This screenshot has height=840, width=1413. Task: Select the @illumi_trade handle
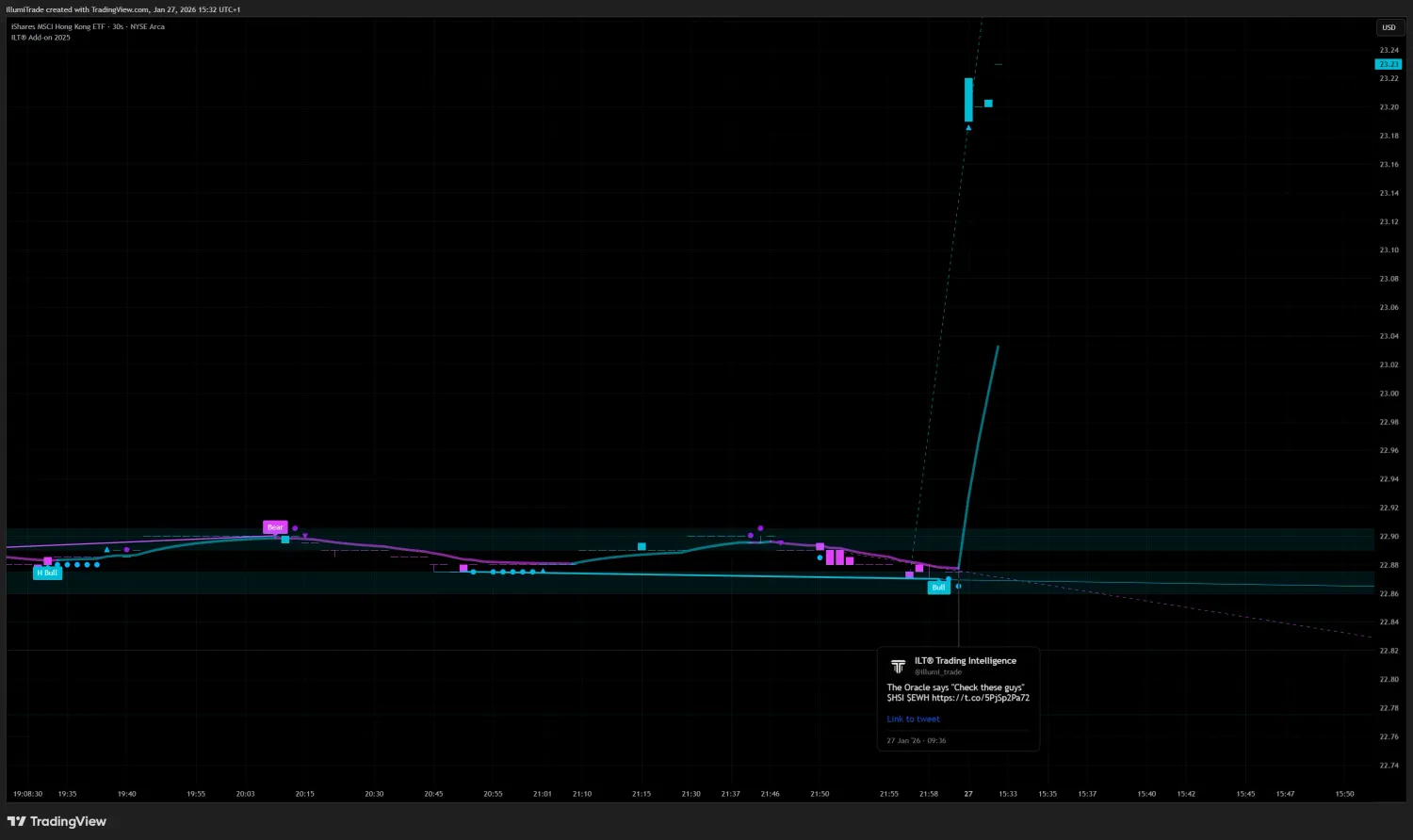coord(938,671)
